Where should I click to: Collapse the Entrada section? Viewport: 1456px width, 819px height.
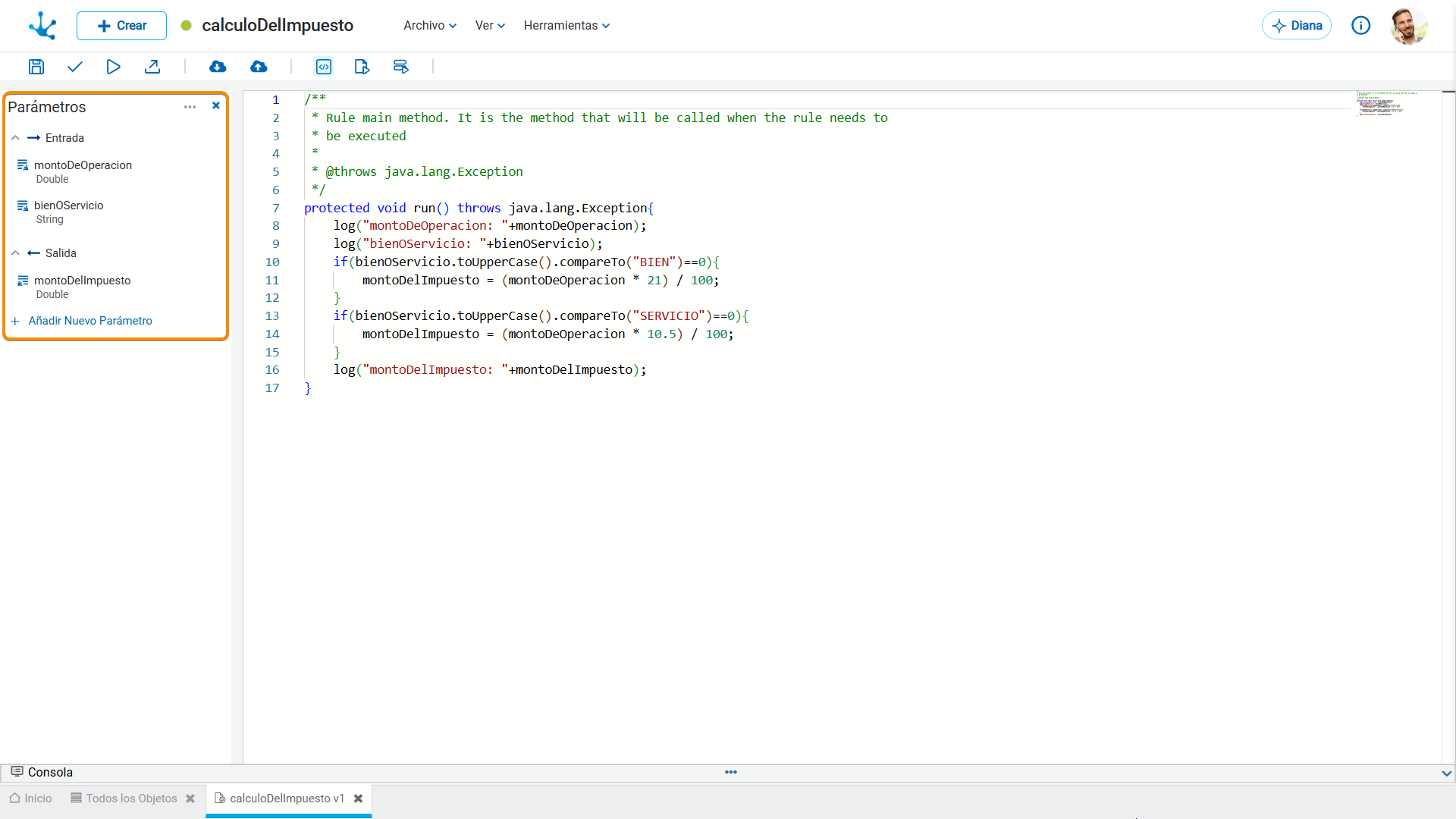tap(15, 138)
